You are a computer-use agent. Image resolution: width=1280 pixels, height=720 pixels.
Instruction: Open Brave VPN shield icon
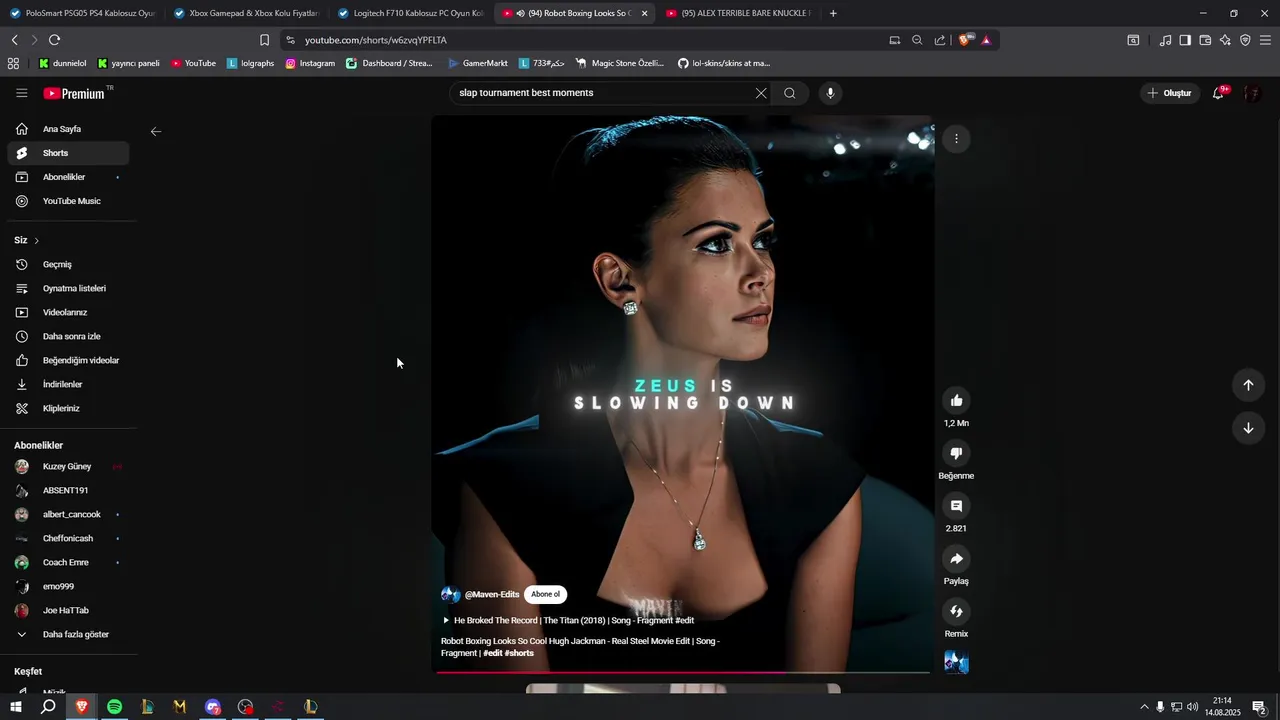[1245, 40]
